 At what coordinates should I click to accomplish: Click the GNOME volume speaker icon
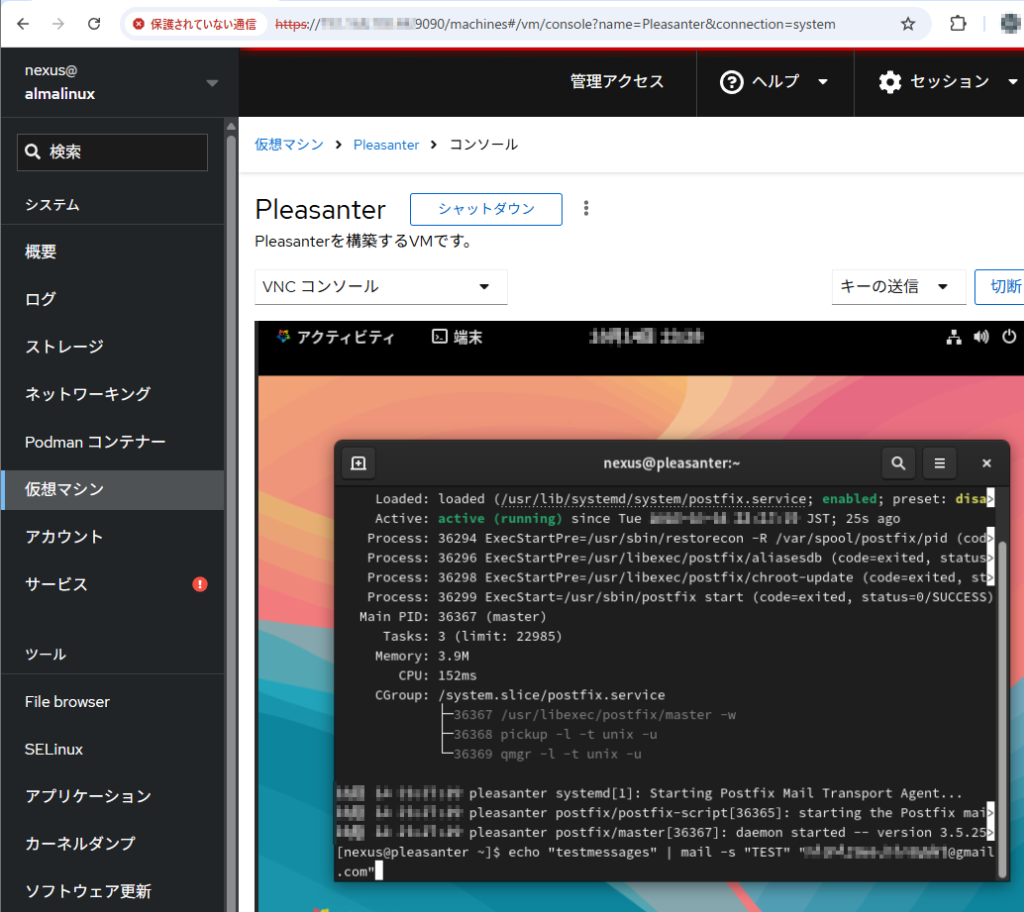(982, 337)
